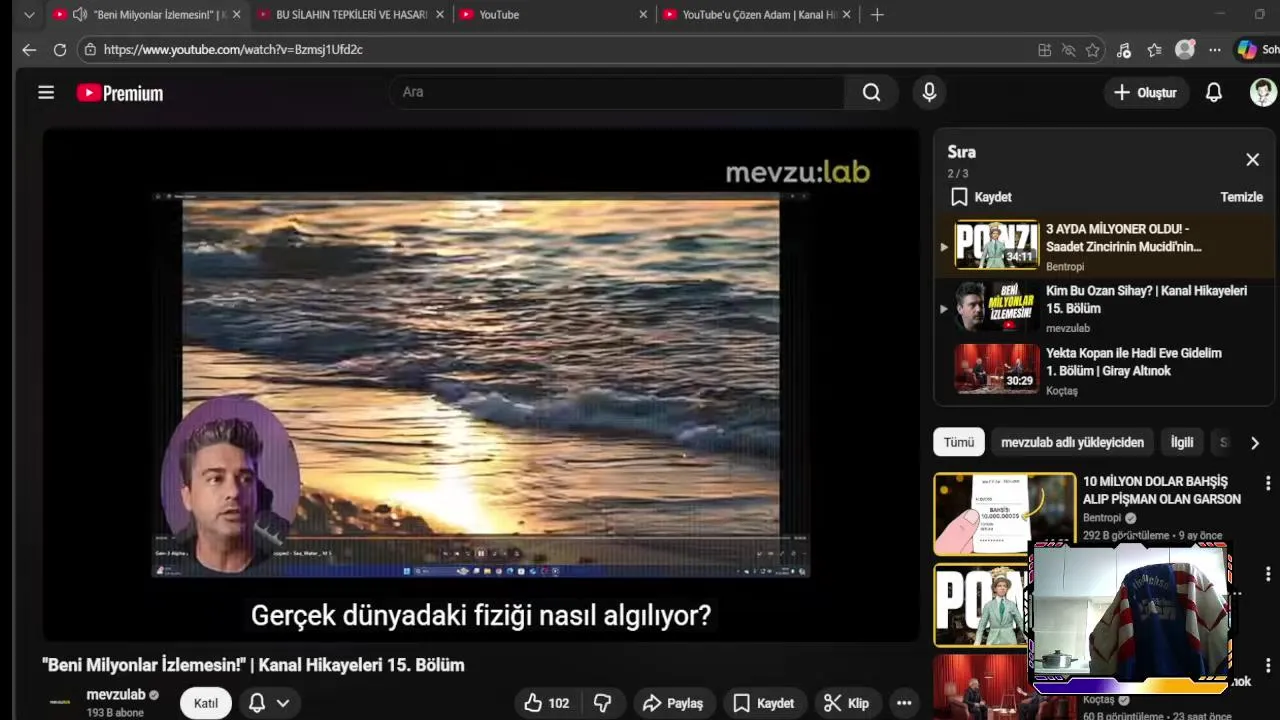Open the mevzulab channel avatar
This screenshot has width=1280, height=720.
click(61, 702)
